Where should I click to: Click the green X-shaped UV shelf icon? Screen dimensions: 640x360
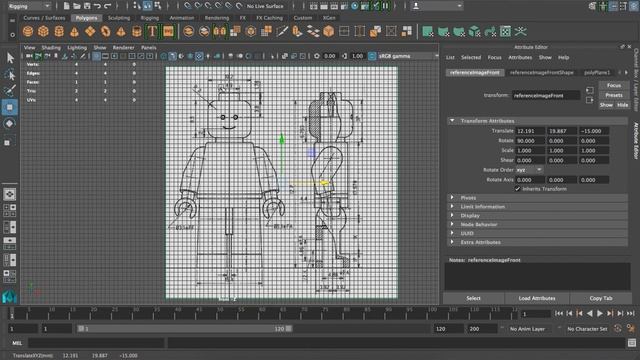pos(521,31)
